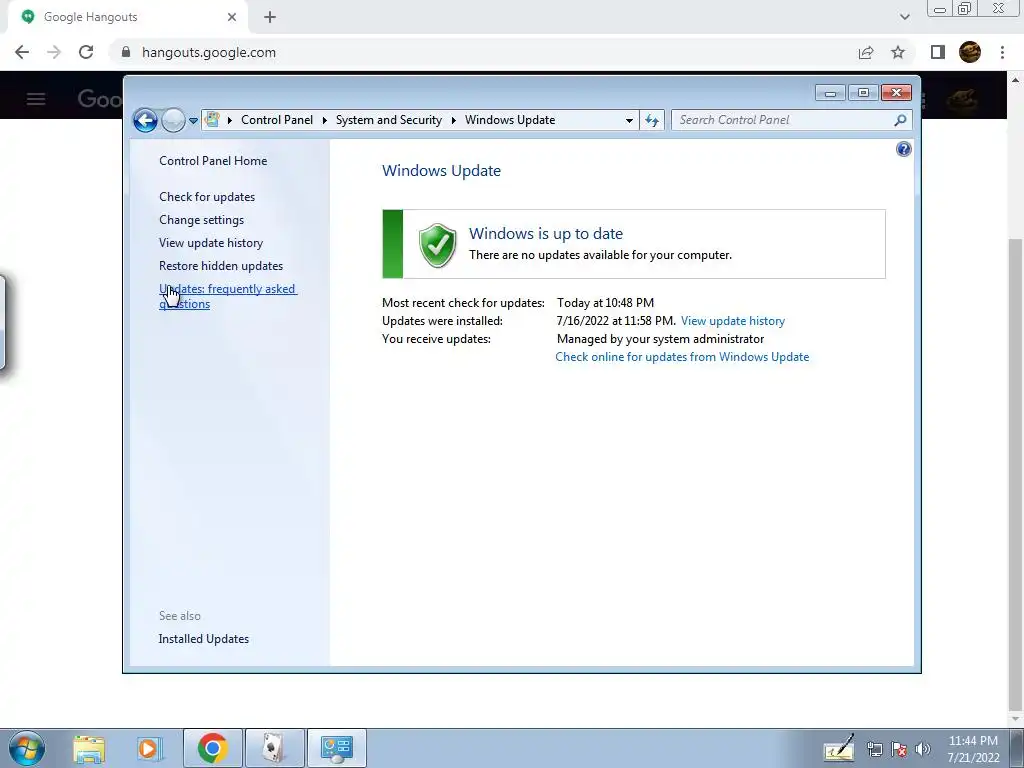Reload the Hangouts page in Chrome
The height and width of the screenshot is (768, 1024).
(86, 52)
